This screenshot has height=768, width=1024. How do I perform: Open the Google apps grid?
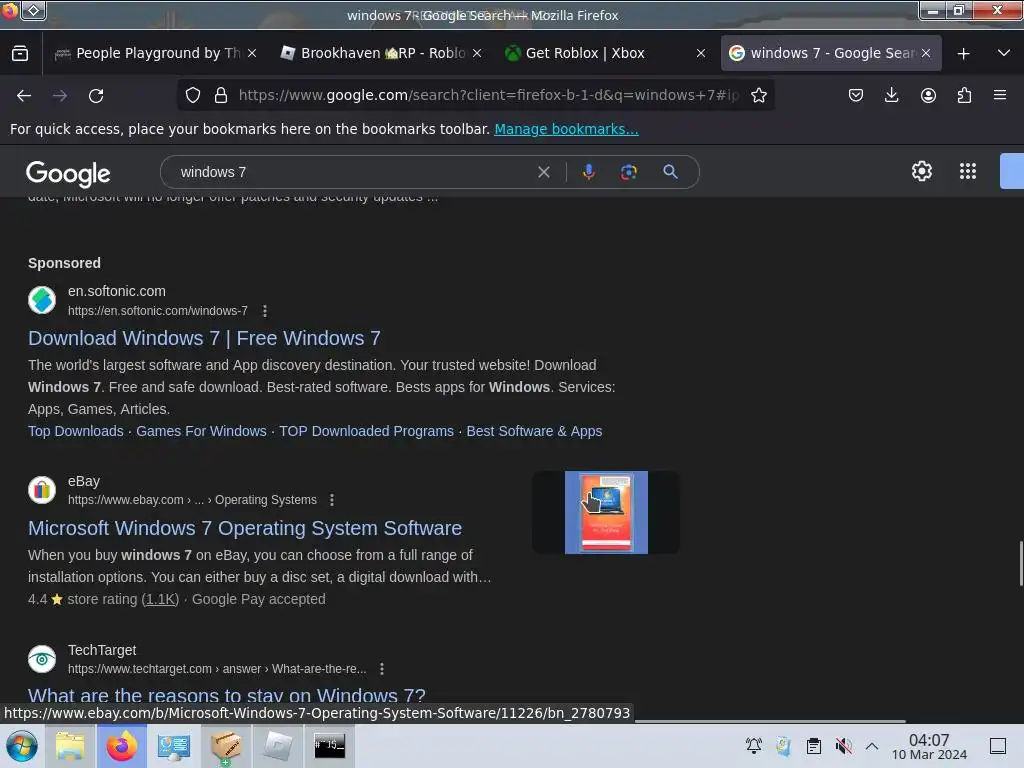click(x=968, y=171)
